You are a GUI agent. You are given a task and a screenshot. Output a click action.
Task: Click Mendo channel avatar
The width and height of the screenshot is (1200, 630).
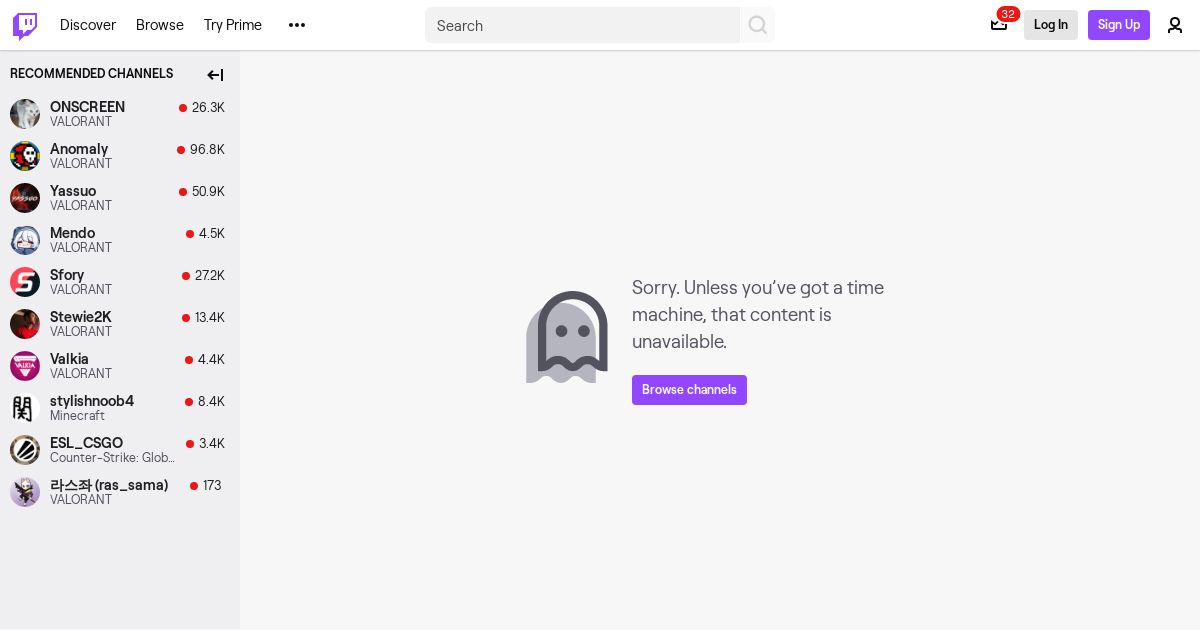pos(25,240)
